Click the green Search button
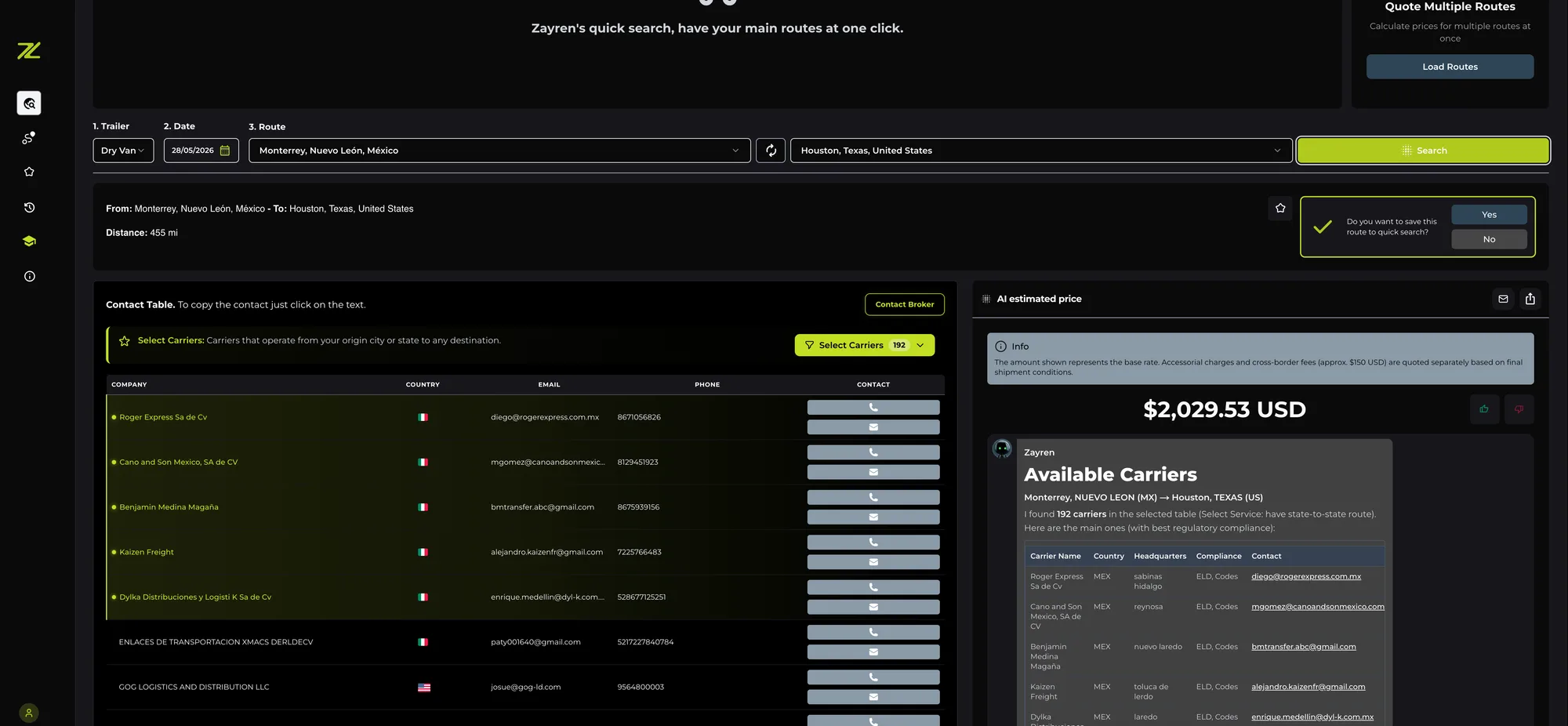The width and height of the screenshot is (1568, 726). tap(1423, 151)
